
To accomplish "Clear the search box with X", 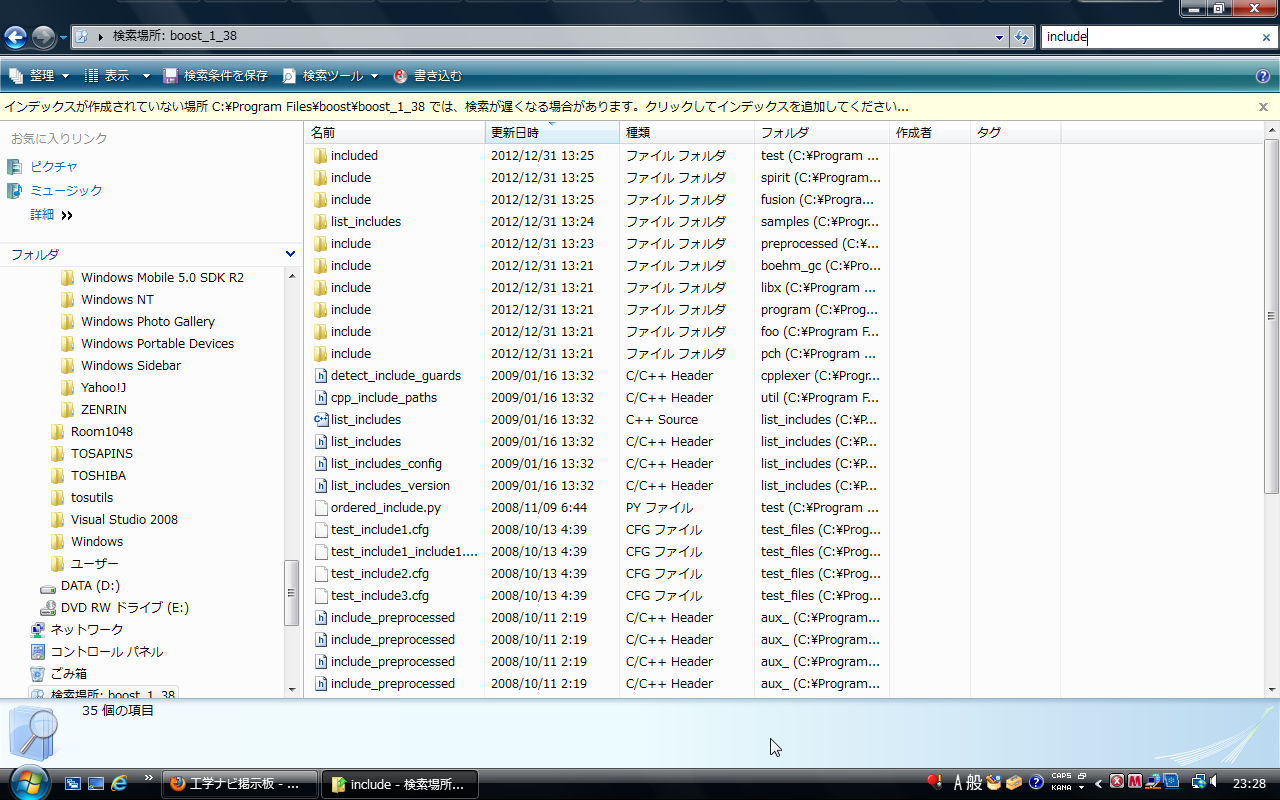I will click(1266, 38).
